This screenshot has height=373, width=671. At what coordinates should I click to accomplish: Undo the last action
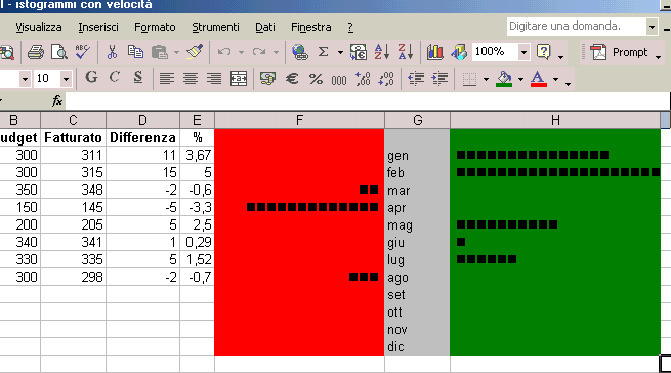pyautogui.click(x=224, y=52)
